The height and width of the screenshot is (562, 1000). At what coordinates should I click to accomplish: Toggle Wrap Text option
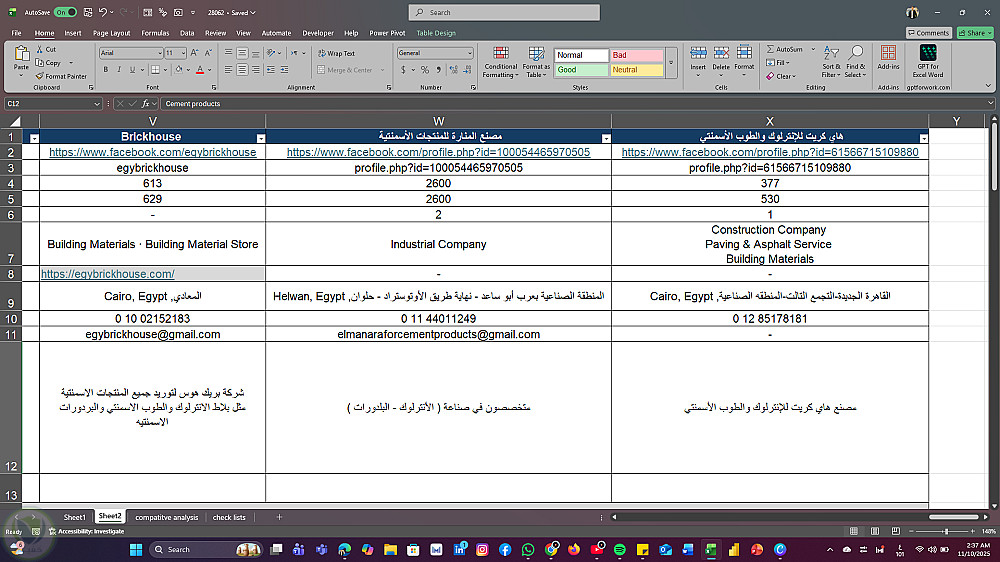336,54
